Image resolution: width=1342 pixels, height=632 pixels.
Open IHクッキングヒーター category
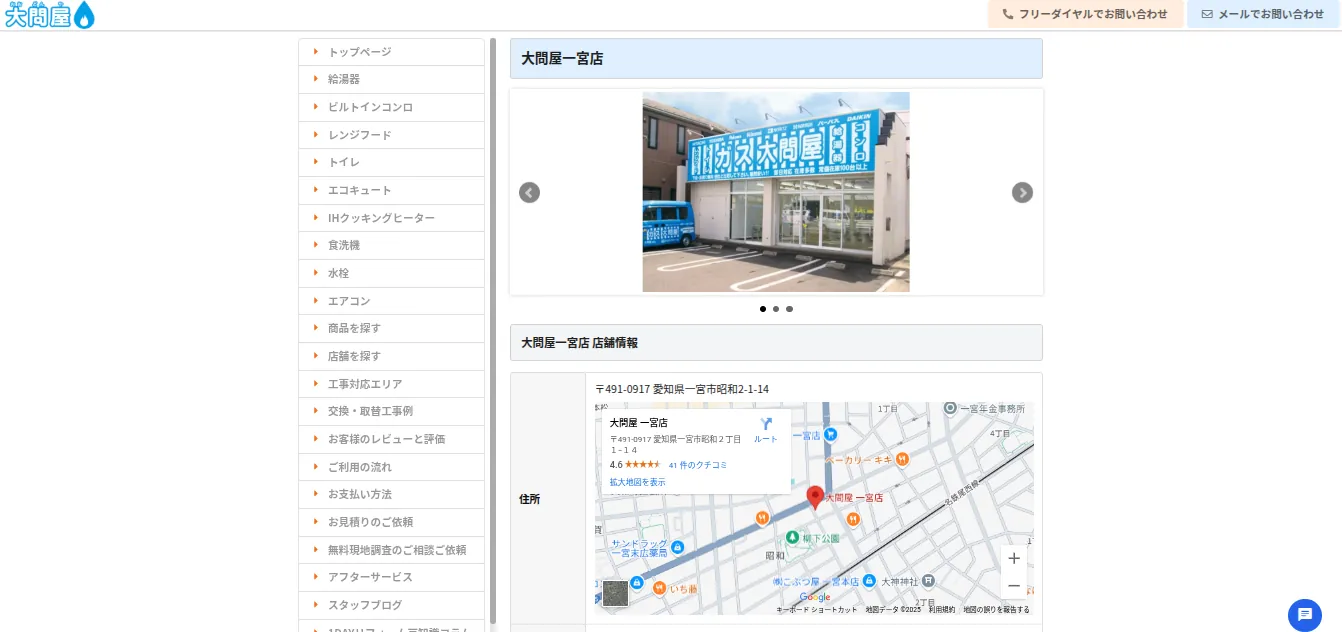[391, 218]
